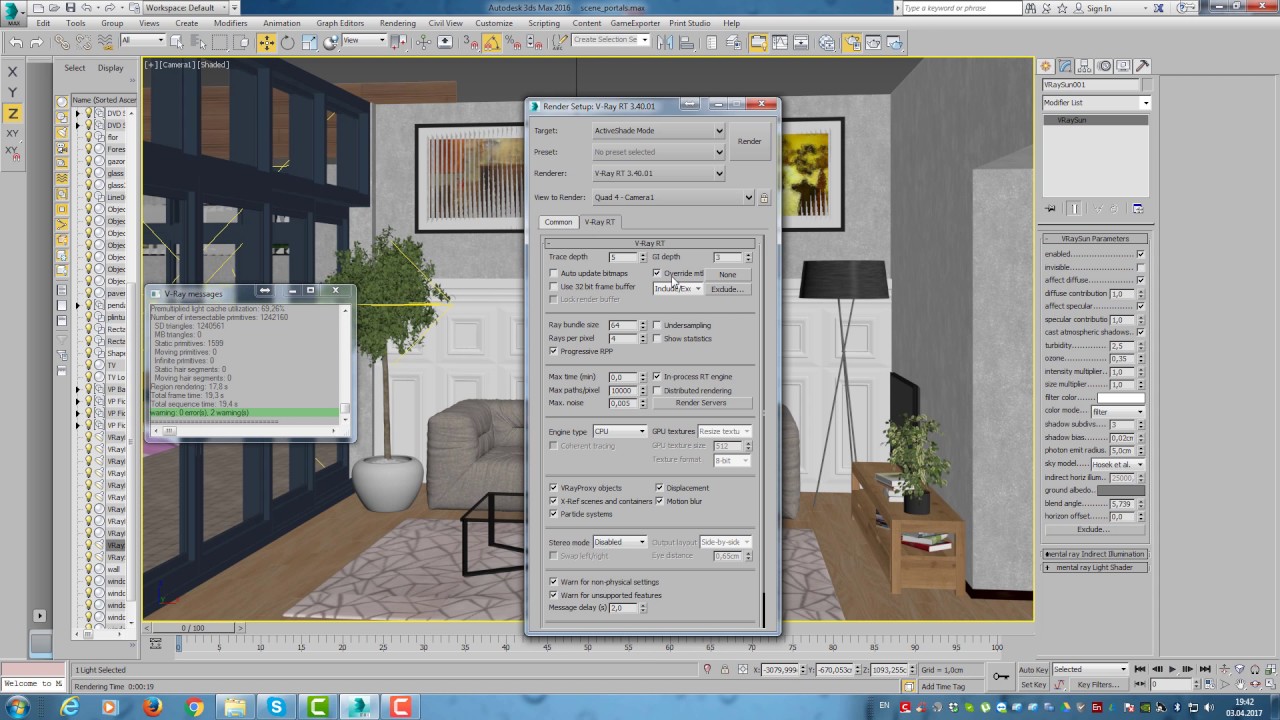Open the Customize menu
The height and width of the screenshot is (720, 1280).
click(x=494, y=23)
